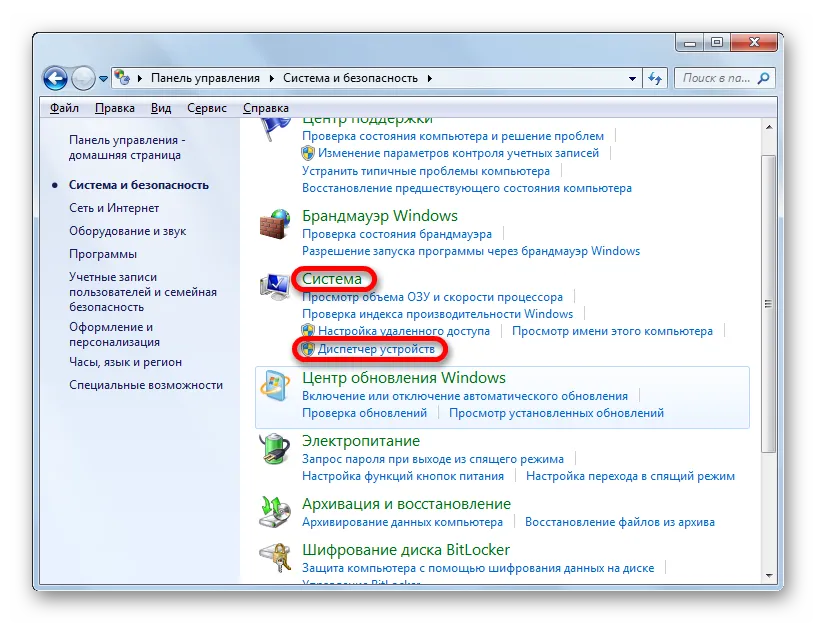Image resolution: width=817 pixels, height=624 pixels.
Task: Open Архивация и восстановление heading
Action: point(406,504)
